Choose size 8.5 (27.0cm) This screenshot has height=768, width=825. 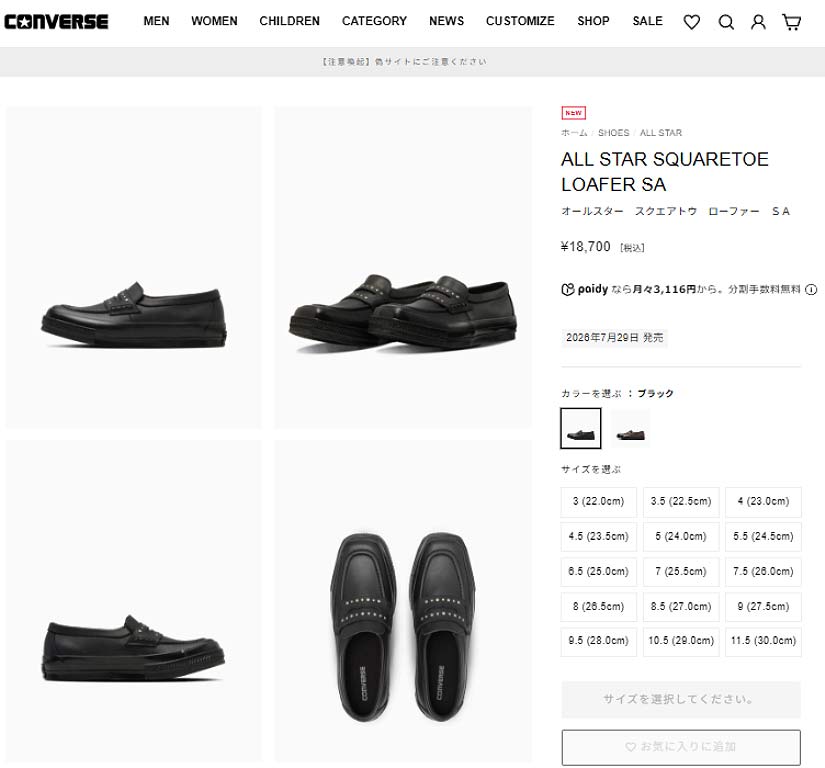click(681, 607)
